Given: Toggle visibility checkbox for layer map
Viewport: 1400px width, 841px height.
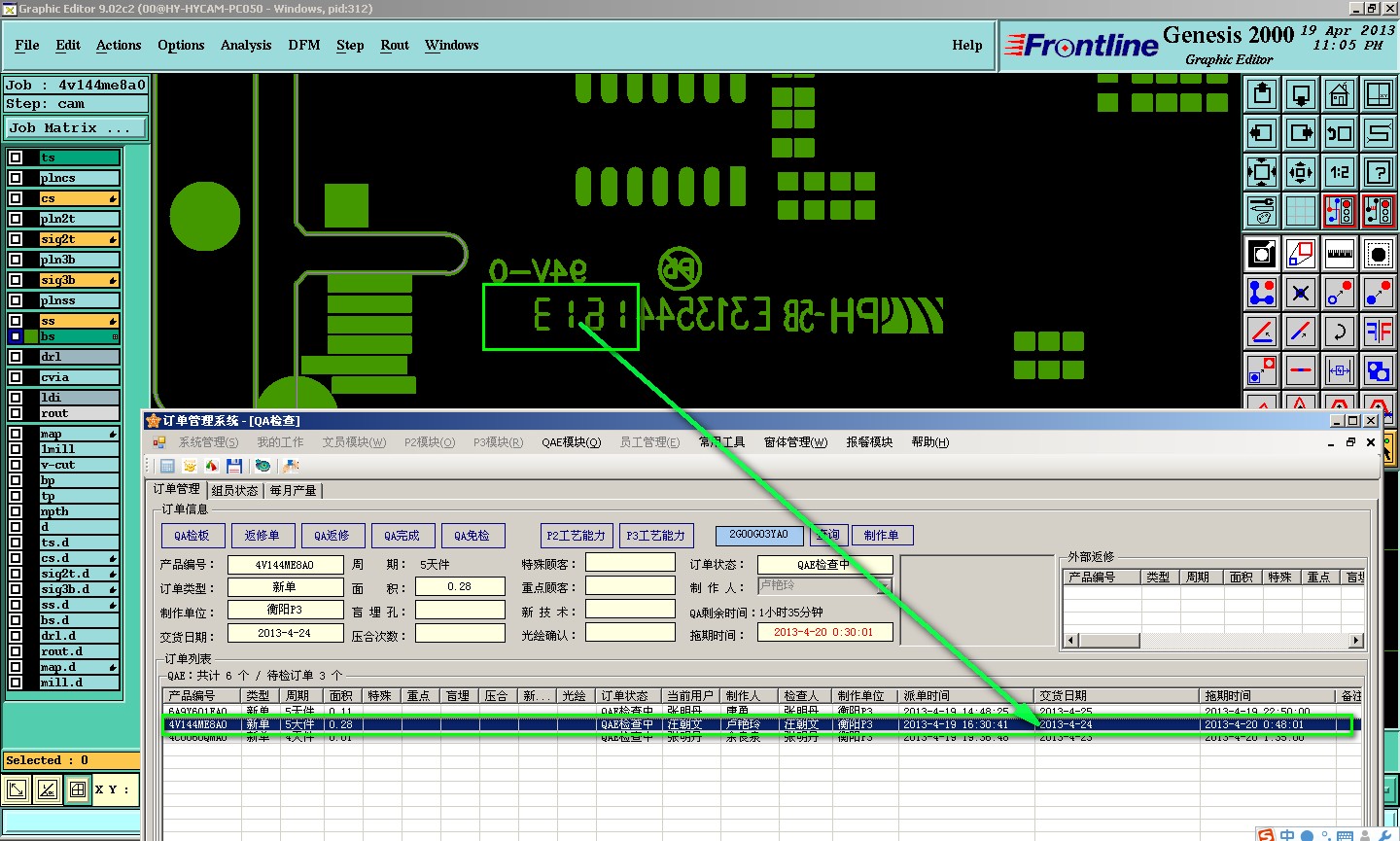Looking at the screenshot, I should tap(16, 434).
